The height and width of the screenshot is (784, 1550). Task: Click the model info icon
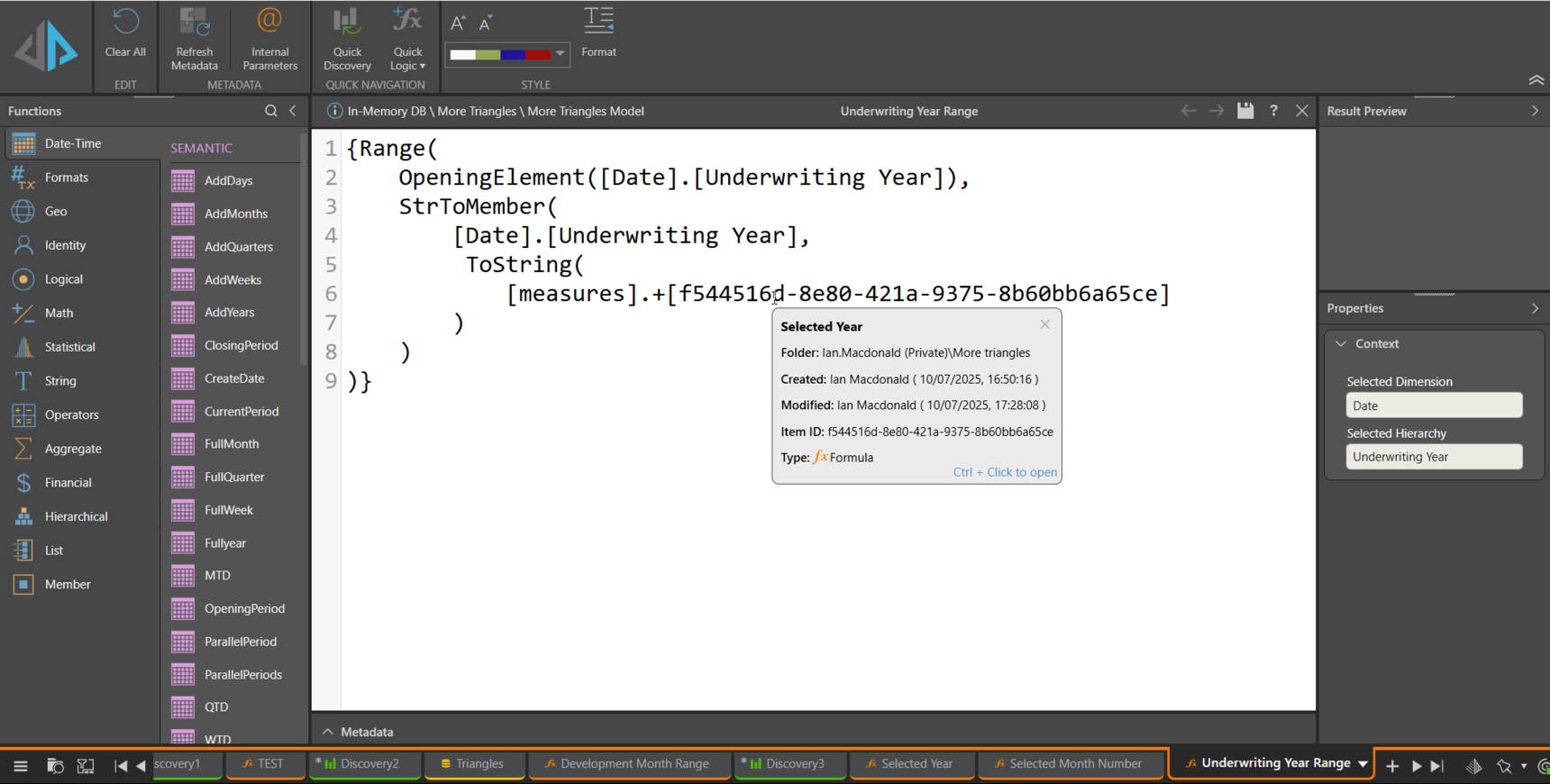(334, 111)
